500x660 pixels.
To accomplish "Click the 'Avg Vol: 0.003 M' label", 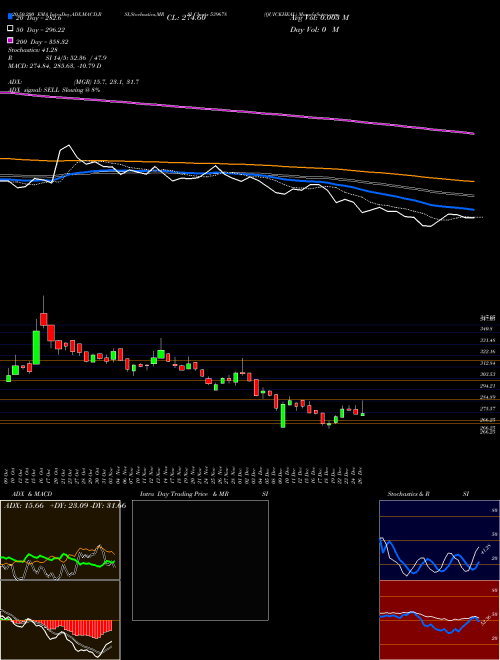I will pyautogui.click(x=319, y=18).
